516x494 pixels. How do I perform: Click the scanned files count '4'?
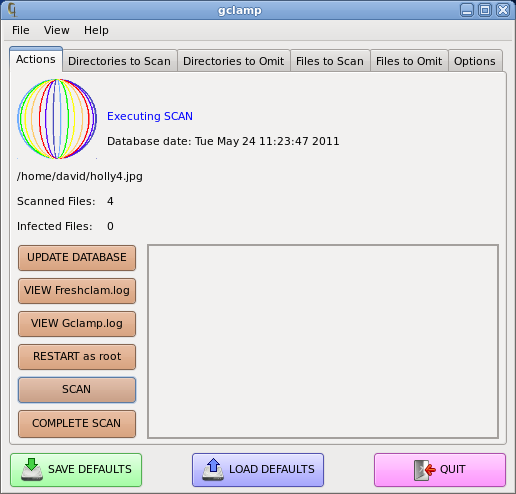tap(110, 201)
